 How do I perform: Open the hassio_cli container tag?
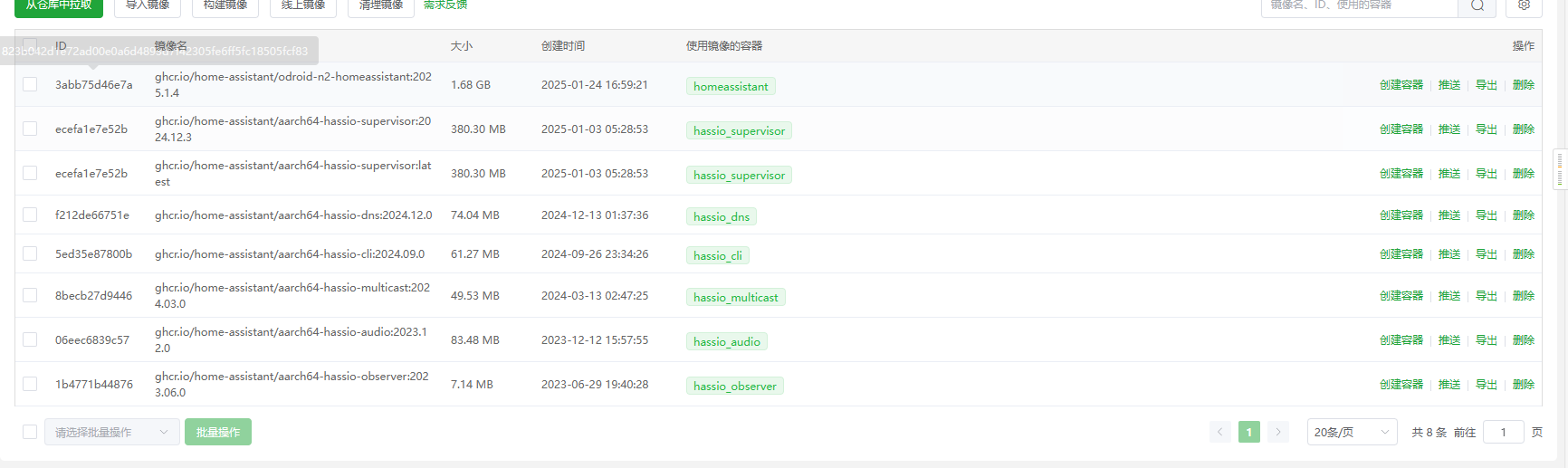pos(718,255)
